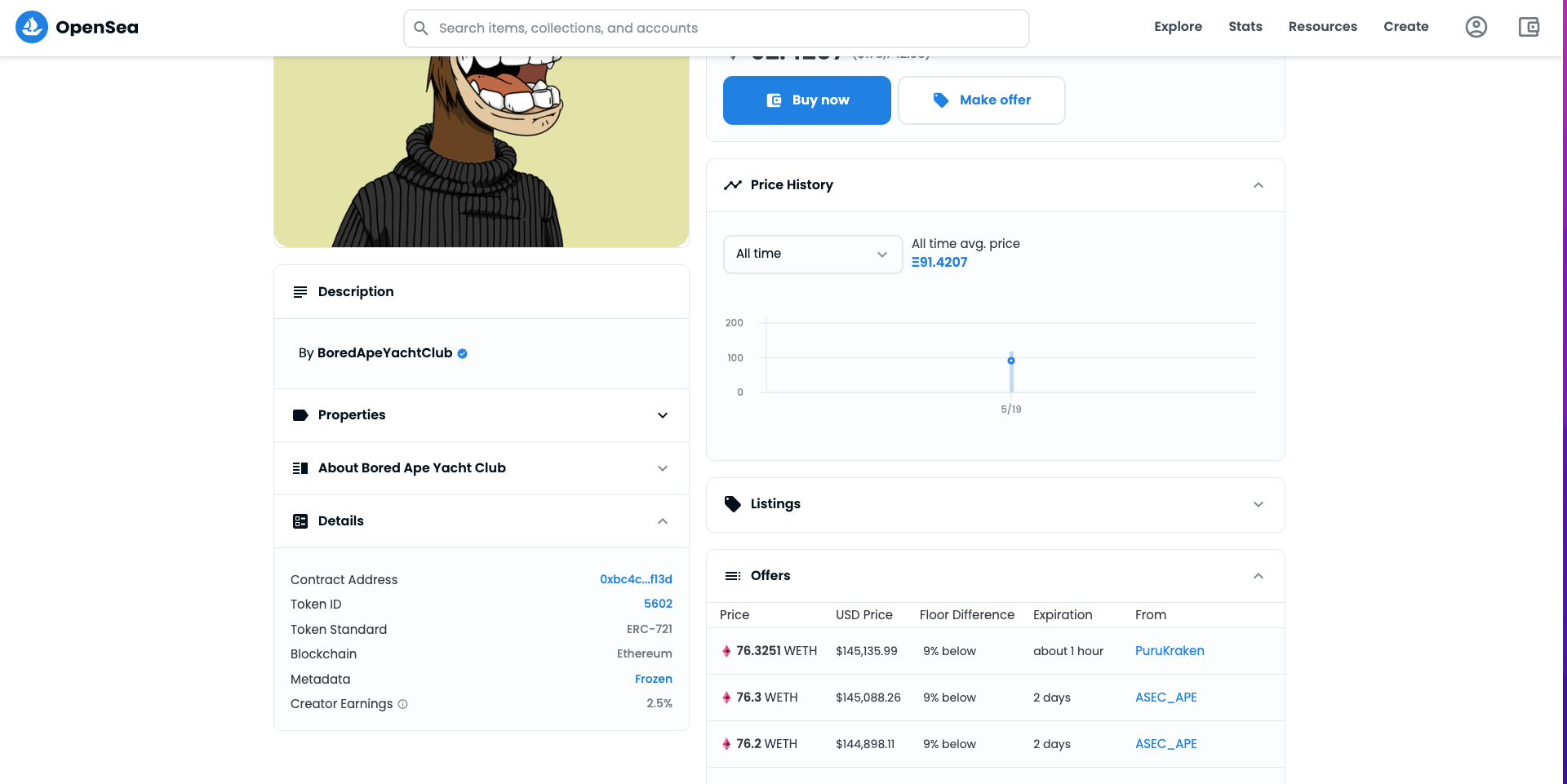Open the Stats menu
The height and width of the screenshot is (784, 1567).
point(1245,26)
